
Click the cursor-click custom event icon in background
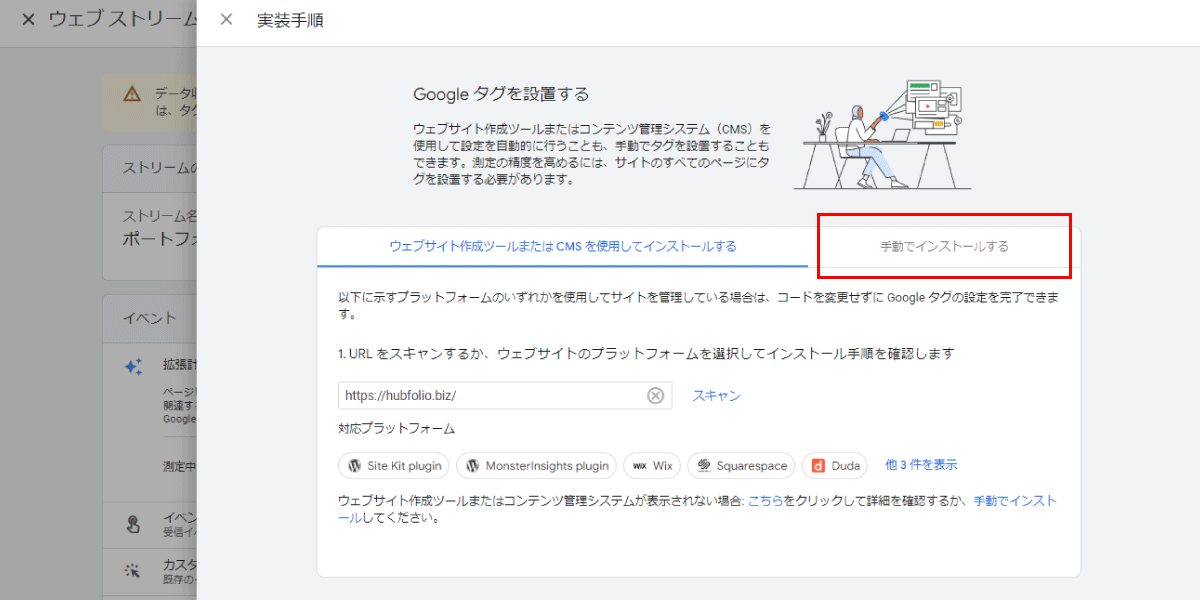[x=132, y=571]
